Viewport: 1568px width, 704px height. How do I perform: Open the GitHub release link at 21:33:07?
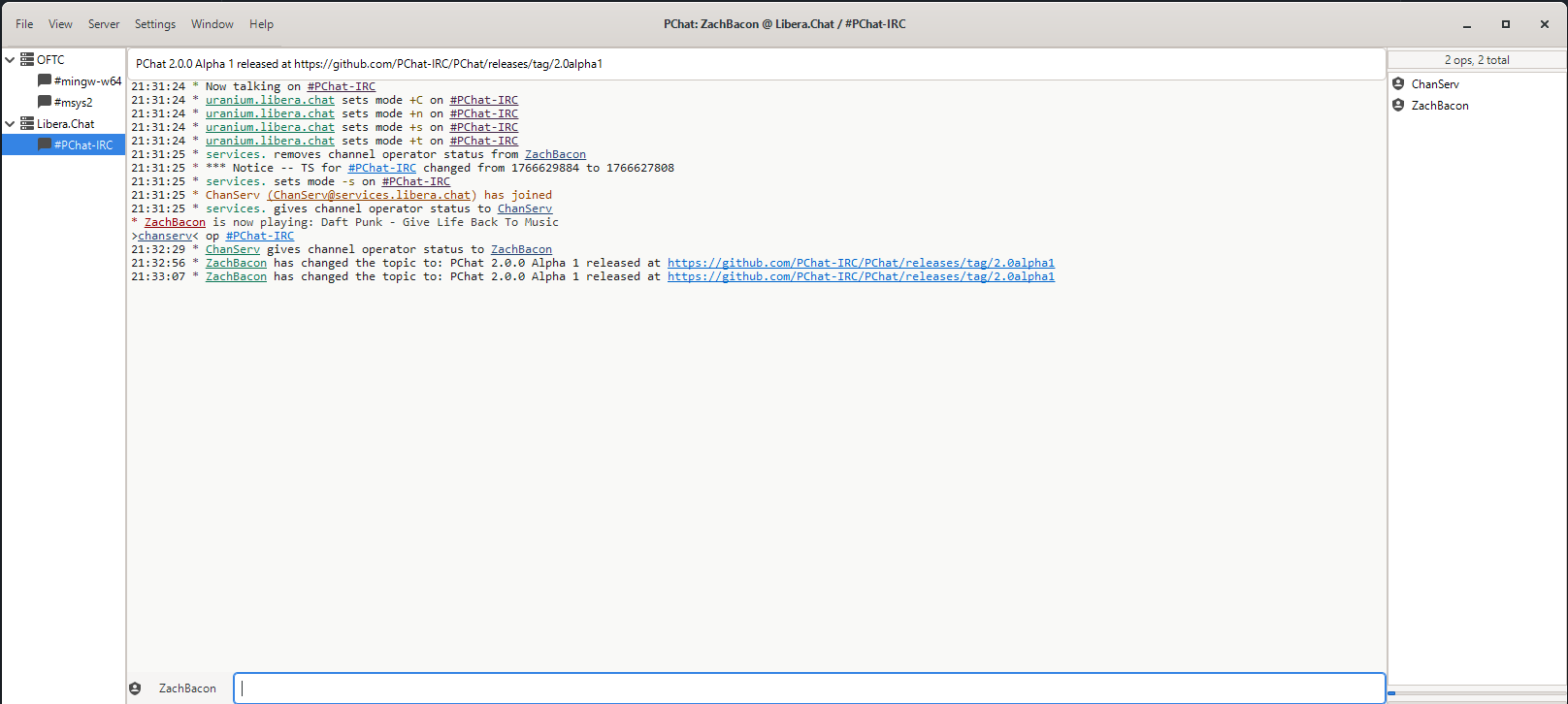point(860,277)
